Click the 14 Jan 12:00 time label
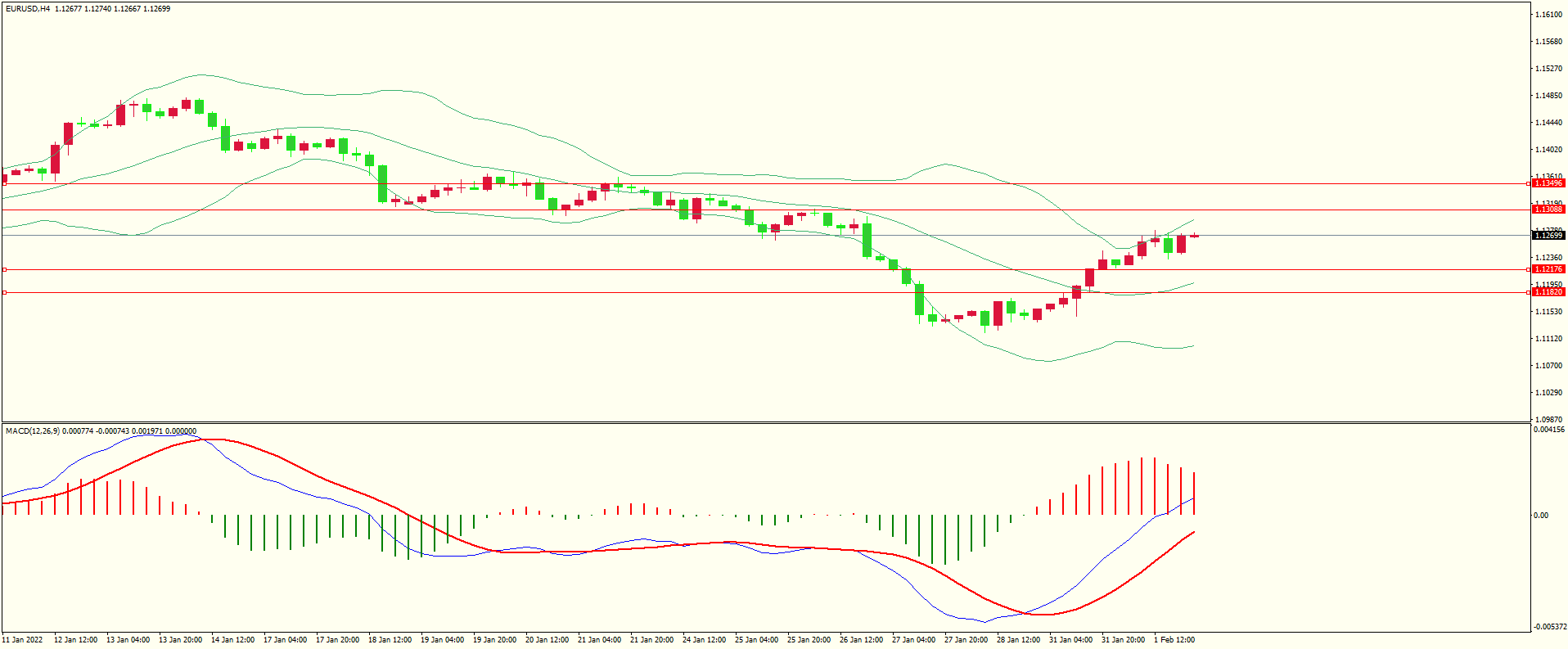The image size is (1568, 649). 232,640
